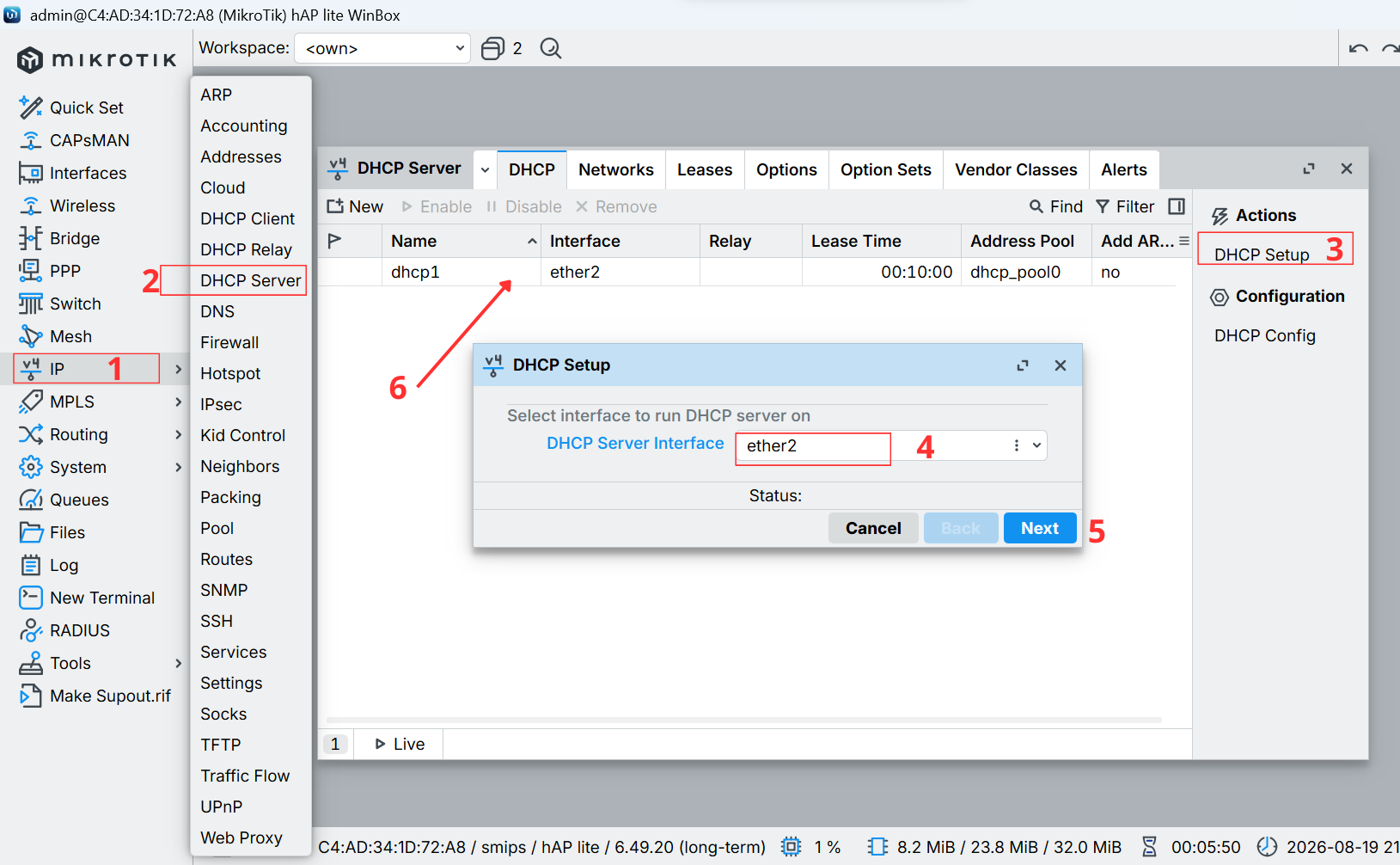The image size is (1400, 865).
Task: Open DHCP Setup under Actions
Action: 1262,255
